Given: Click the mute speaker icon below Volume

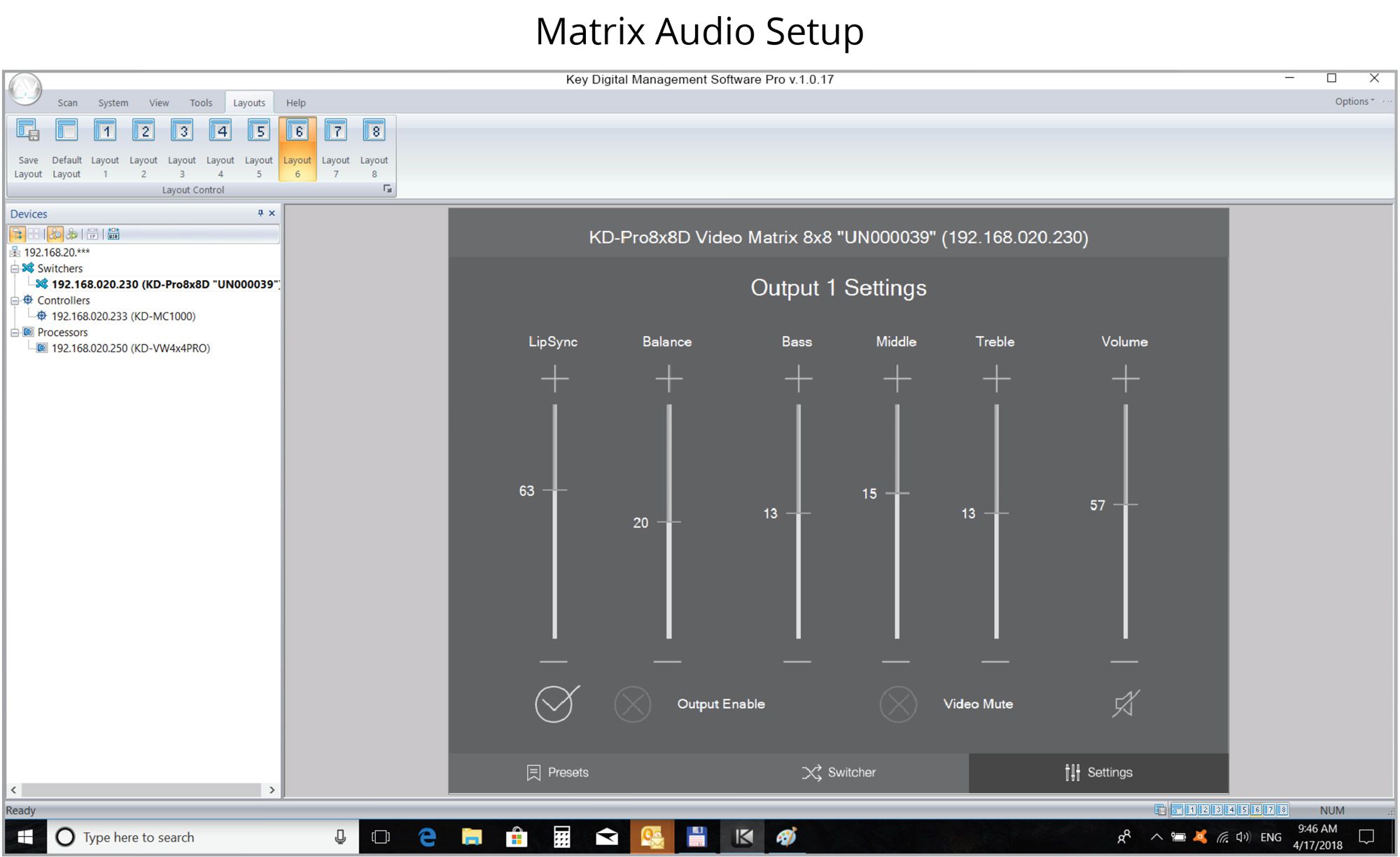Looking at the screenshot, I should click(1126, 704).
